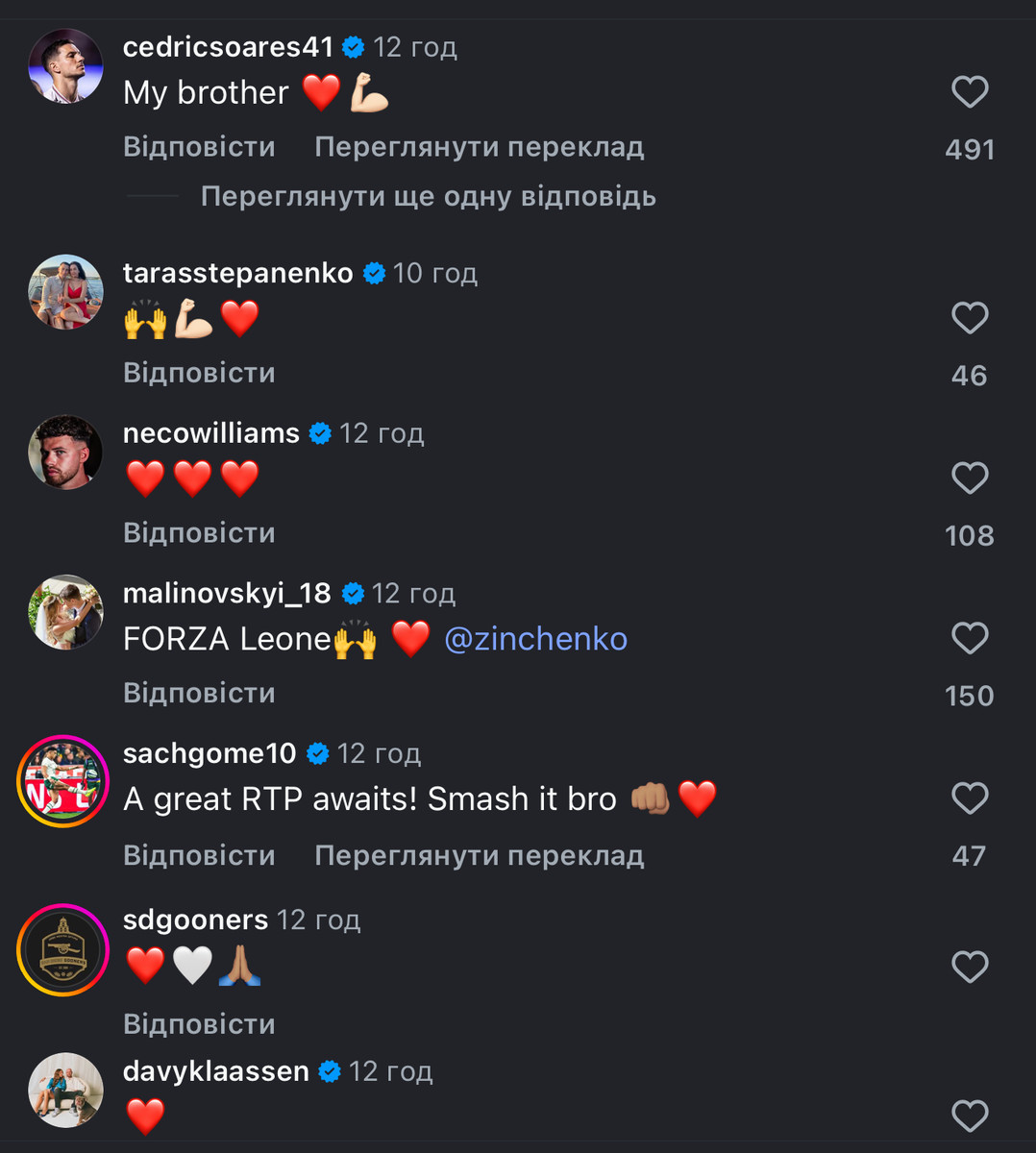Show translation of sachgome10's comment
The width and height of the screenshot is (1036, 1153).
tap(479, 856)
